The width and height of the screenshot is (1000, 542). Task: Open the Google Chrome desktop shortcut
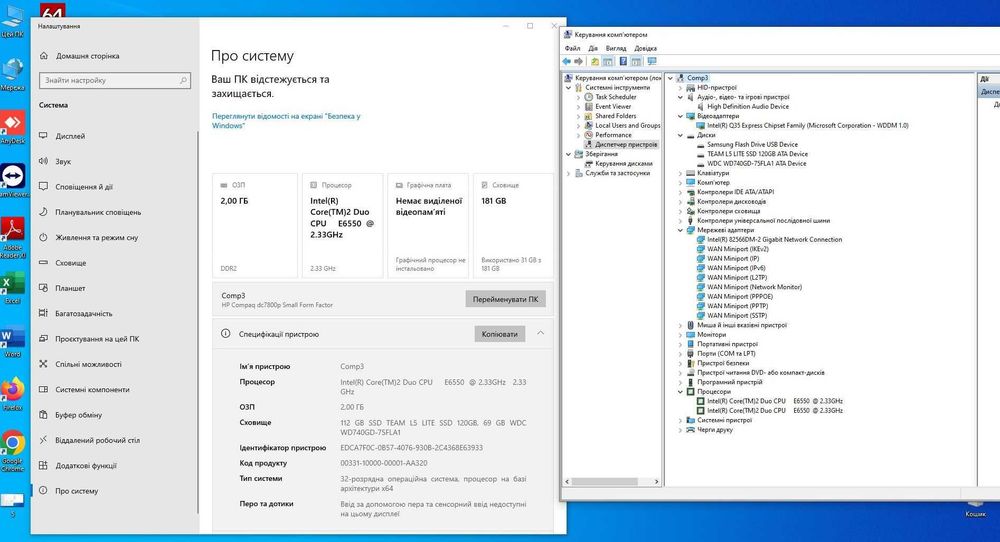(x=13, y=451)
